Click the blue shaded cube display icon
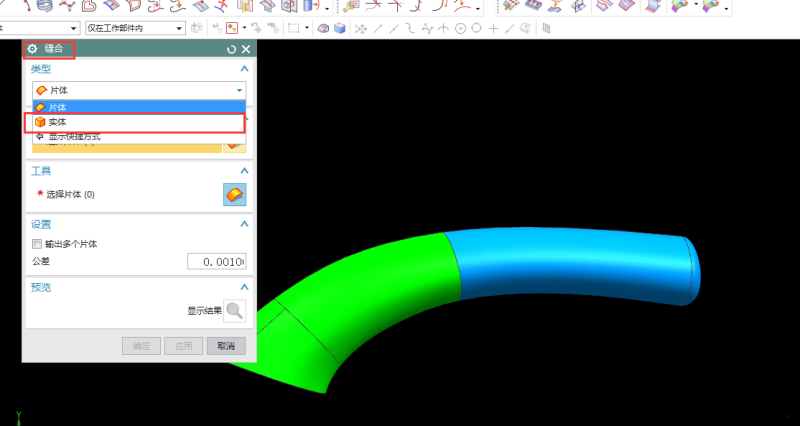 coord(340,28)
